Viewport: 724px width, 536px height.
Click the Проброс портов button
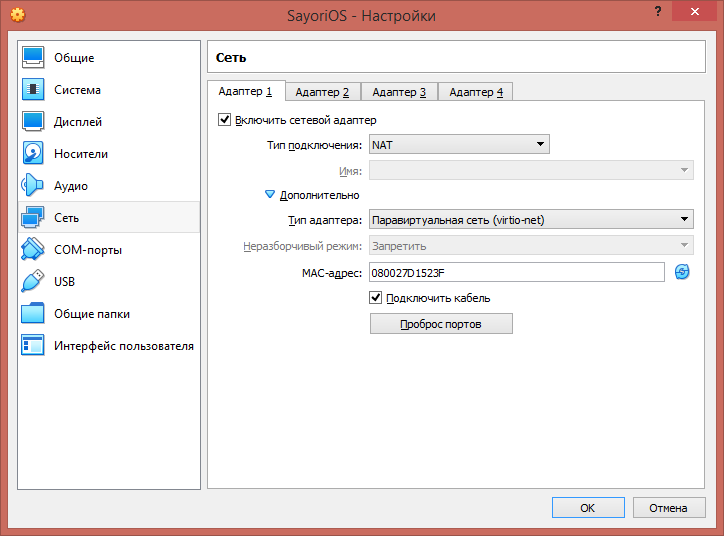point(441,324)
